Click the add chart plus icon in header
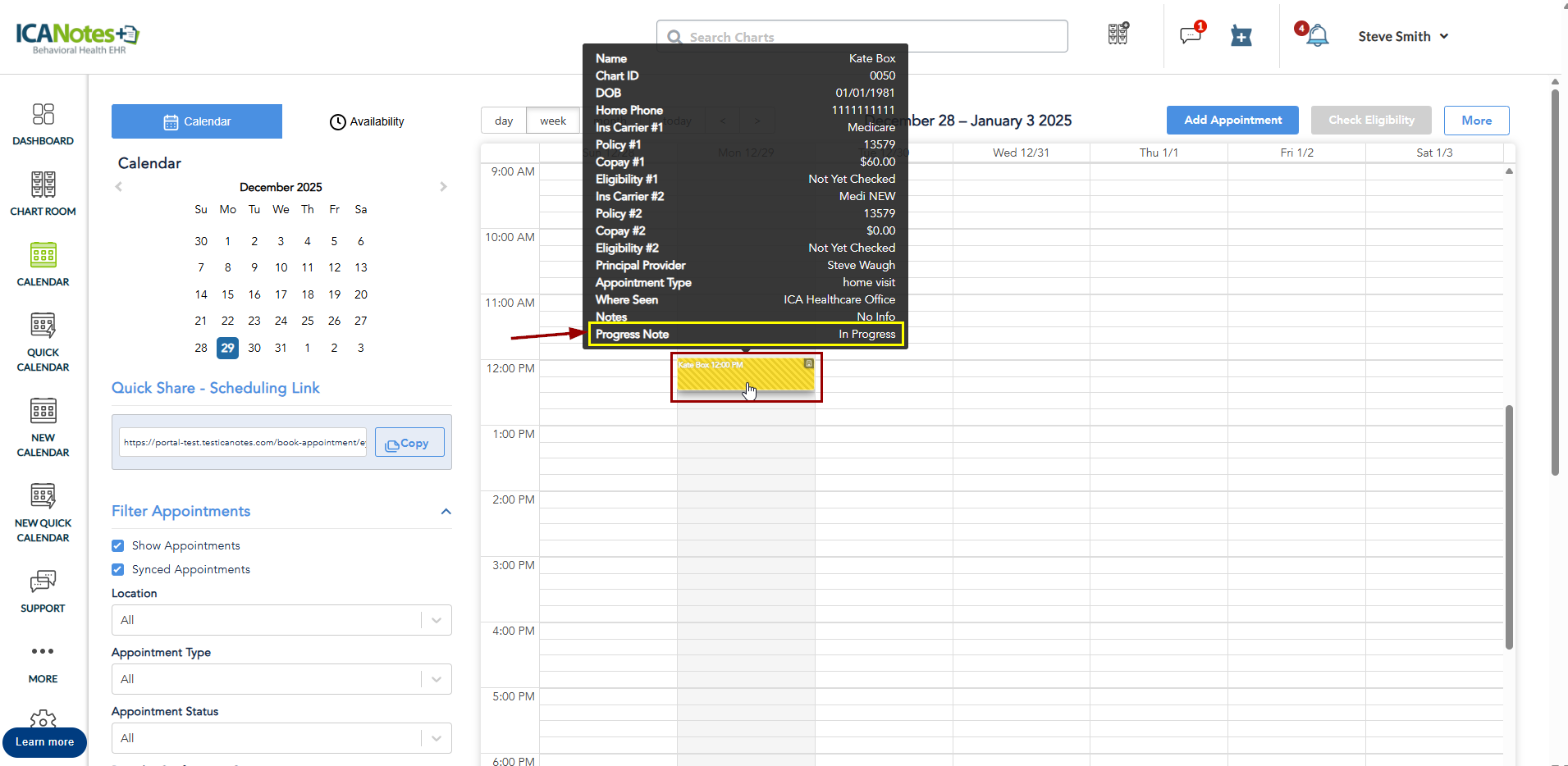The height and width of the screenshot is (766, 1568). point(1241,36)
